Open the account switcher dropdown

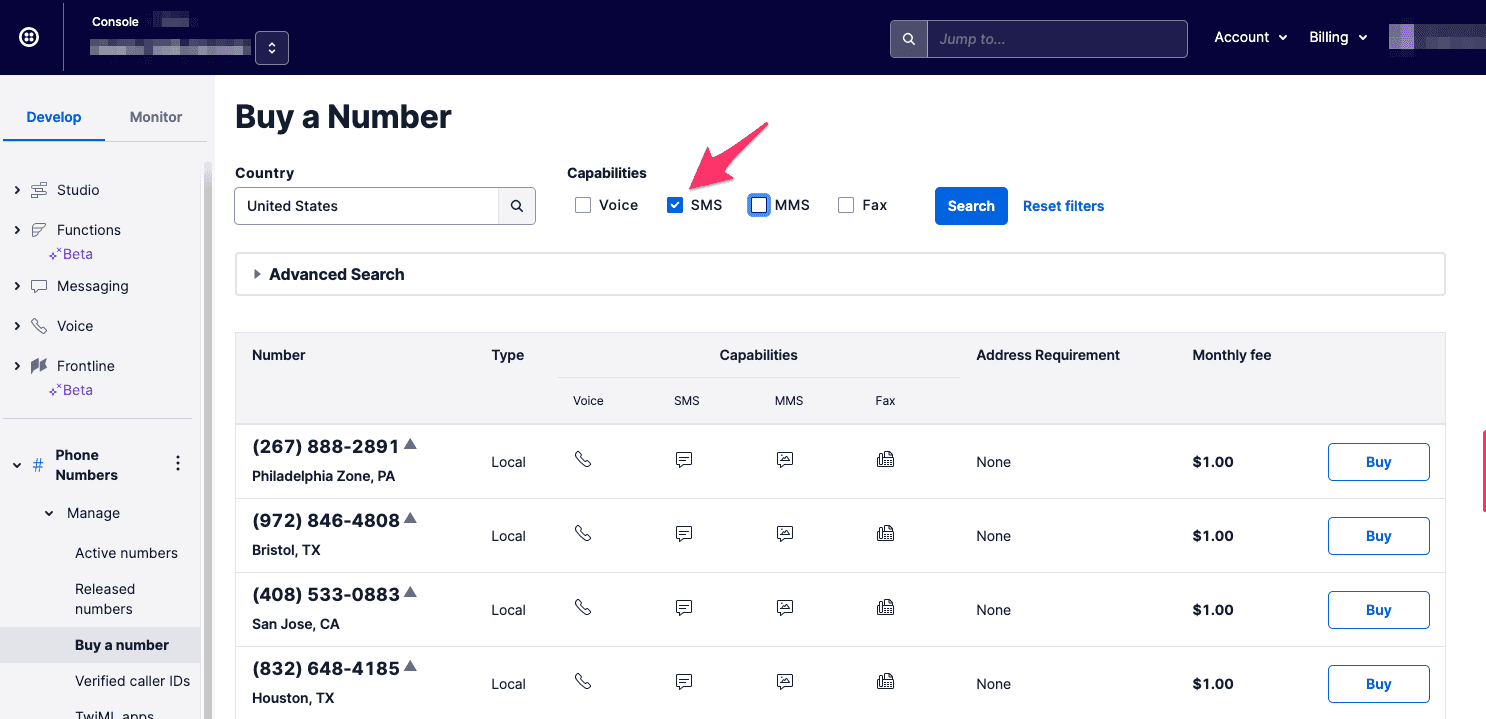pos(272,48)
